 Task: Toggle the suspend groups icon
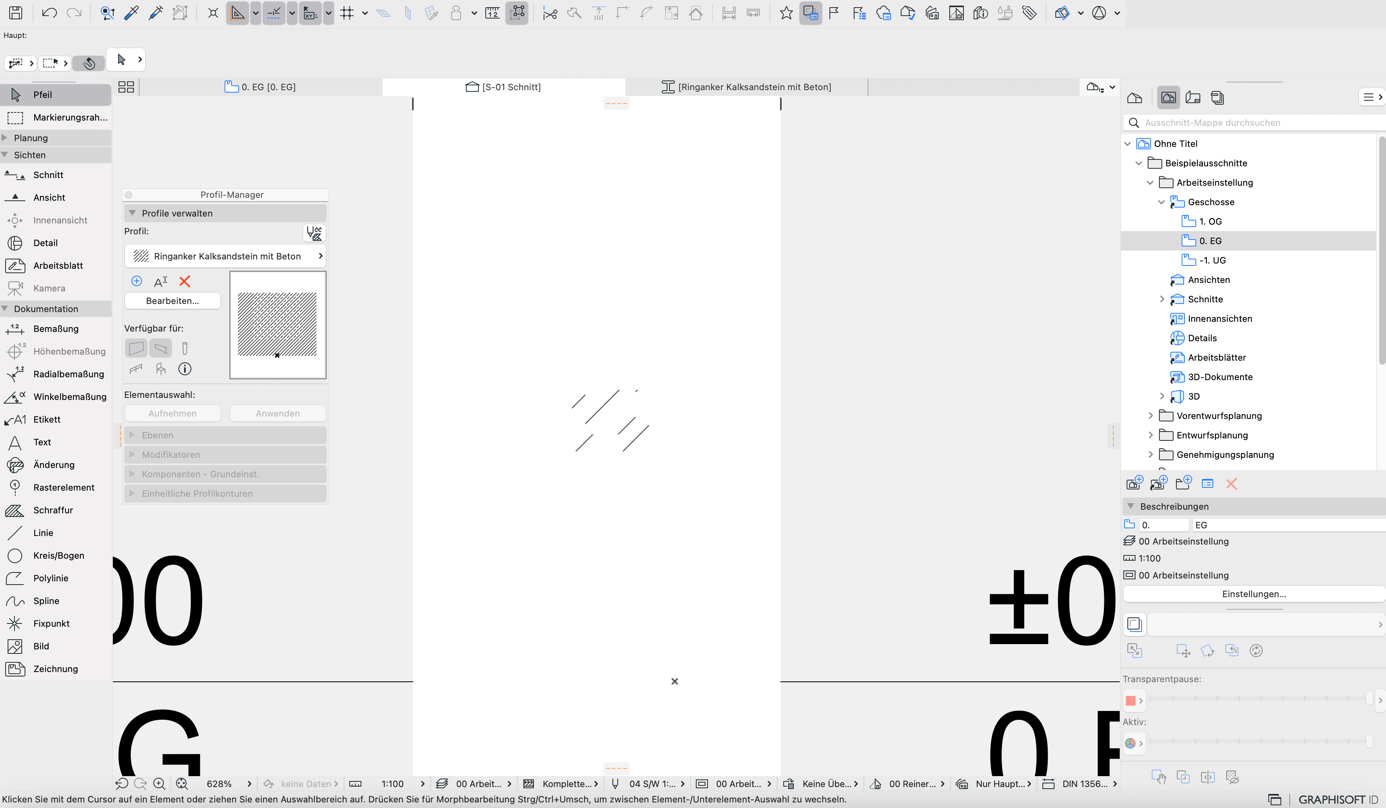(x=518, y=13)
